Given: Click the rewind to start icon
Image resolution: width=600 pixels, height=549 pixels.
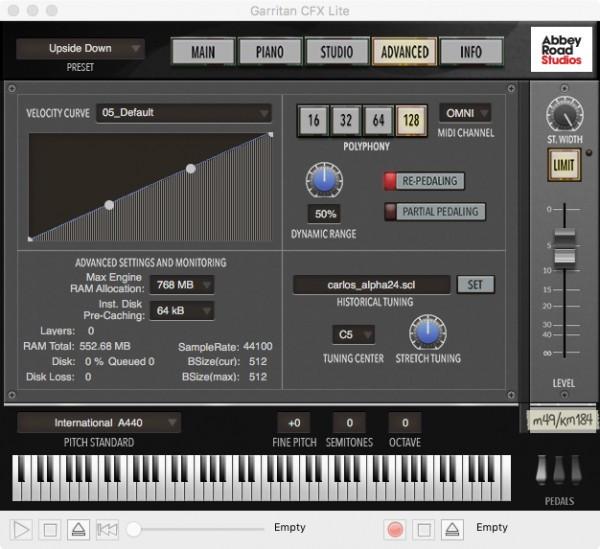Looking at the screenshot, I should 107,530.
